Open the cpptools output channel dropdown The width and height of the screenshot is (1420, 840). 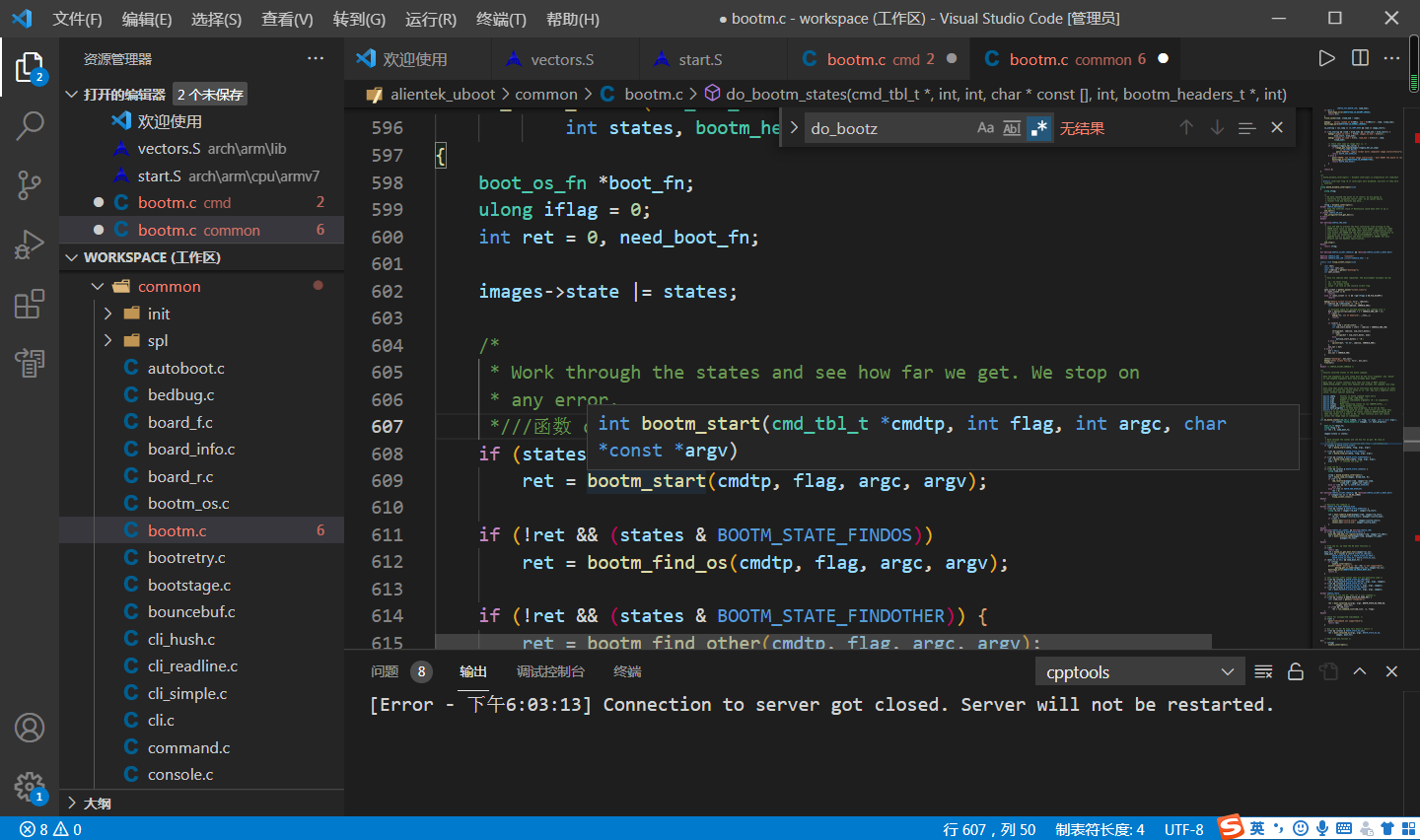pyautogui.click(x=1140, y=671)
